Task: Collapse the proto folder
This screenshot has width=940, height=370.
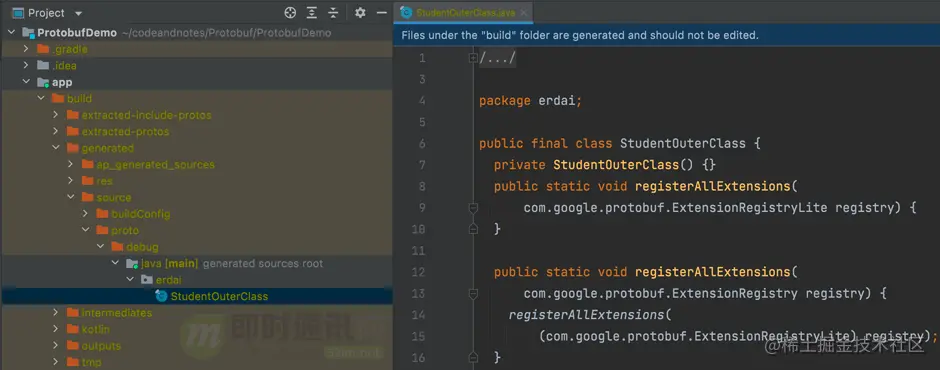Action: (x=86, y=230)
